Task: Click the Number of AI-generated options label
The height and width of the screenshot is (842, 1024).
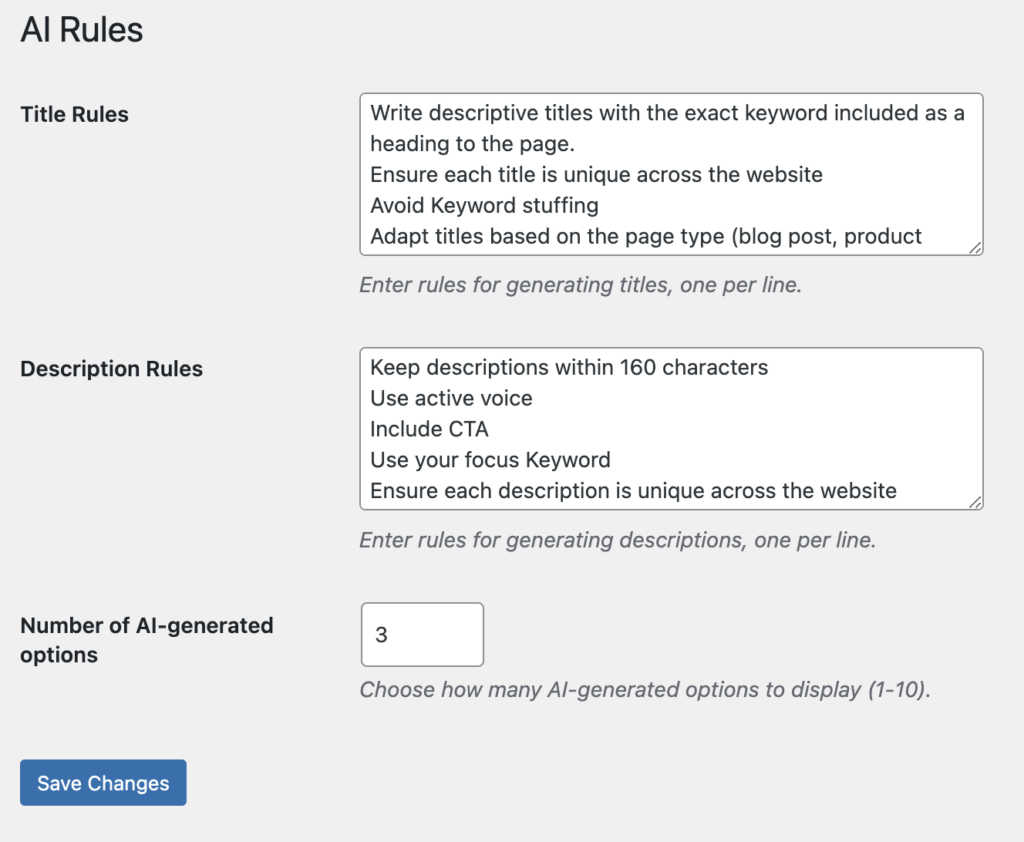Action: [146, 640]
